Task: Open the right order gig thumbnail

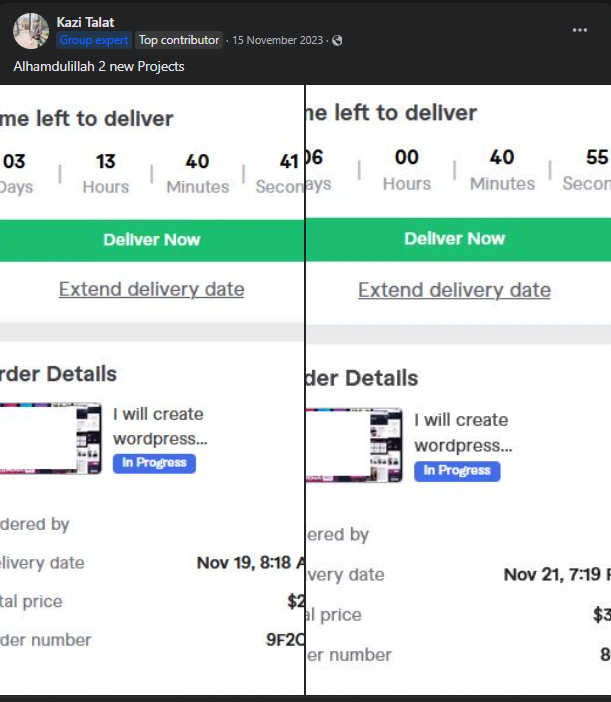Action: point(355,445)
